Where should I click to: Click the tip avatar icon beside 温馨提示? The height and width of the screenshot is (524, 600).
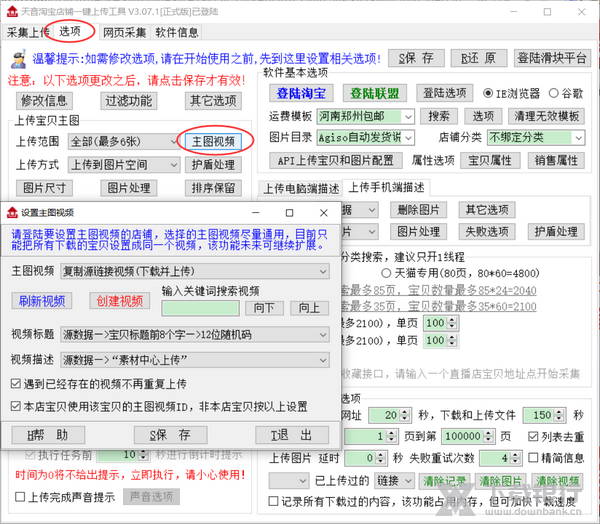click(18, 59)
